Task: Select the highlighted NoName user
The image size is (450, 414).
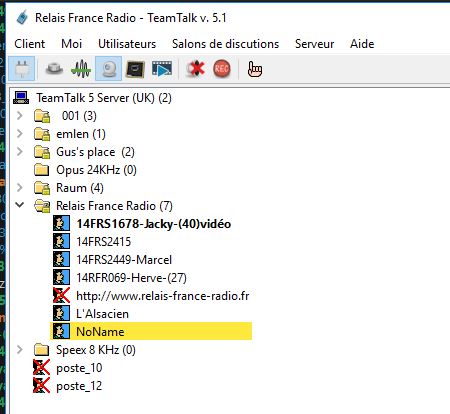Action: click(151, 331)
